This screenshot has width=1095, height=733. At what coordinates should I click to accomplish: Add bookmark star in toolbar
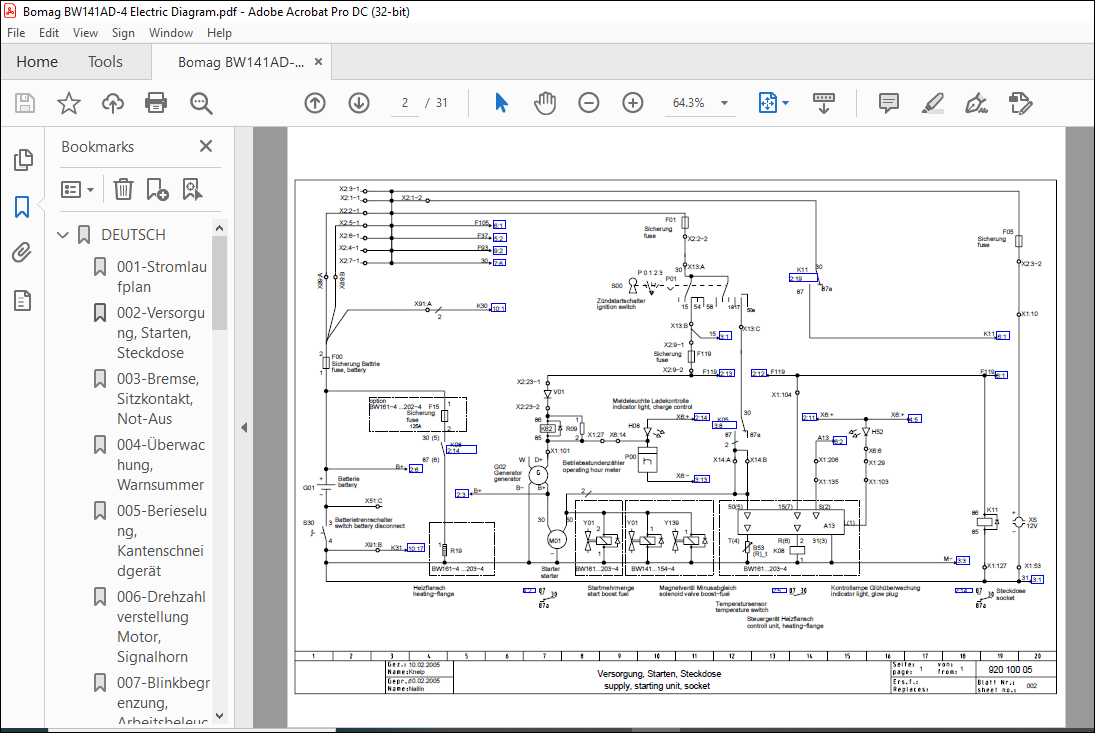point(68,103)
